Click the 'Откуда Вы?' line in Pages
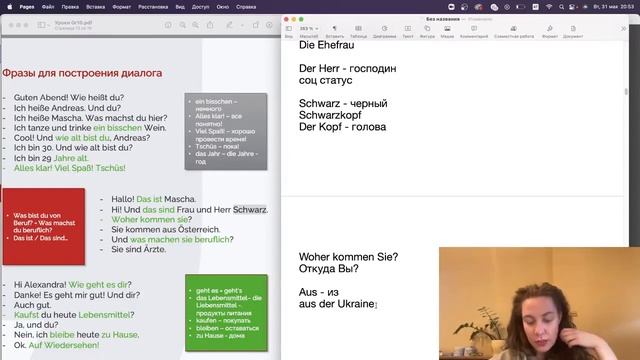 point(329,269)
